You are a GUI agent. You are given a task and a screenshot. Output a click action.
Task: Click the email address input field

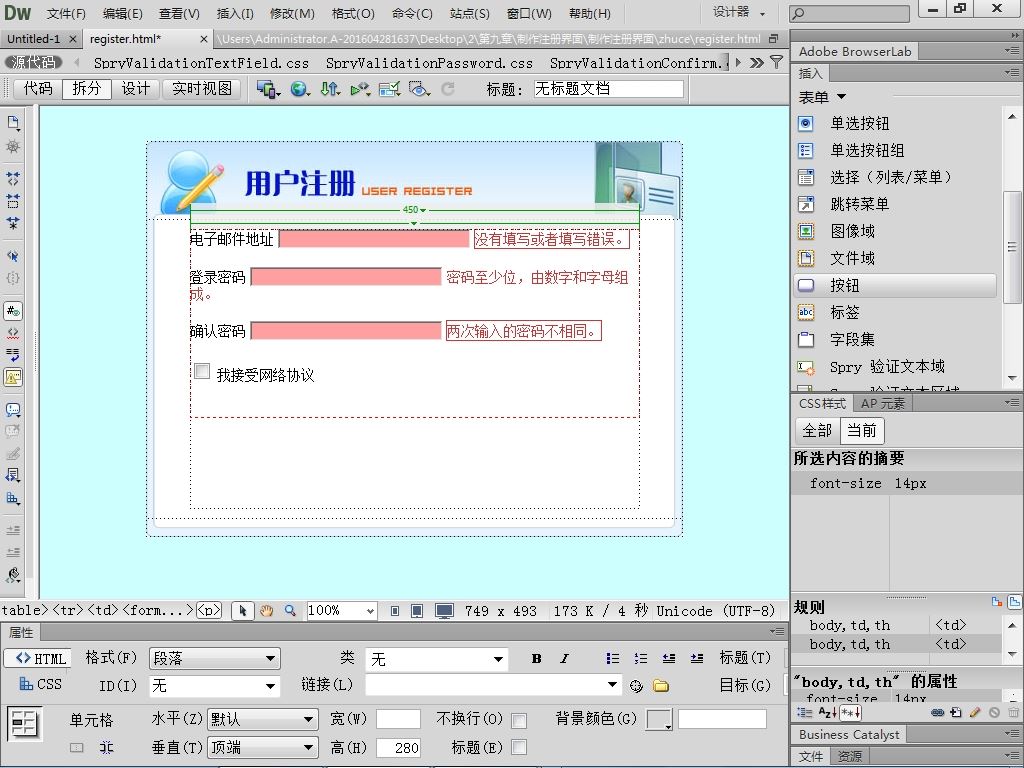(x=374, y=239)
